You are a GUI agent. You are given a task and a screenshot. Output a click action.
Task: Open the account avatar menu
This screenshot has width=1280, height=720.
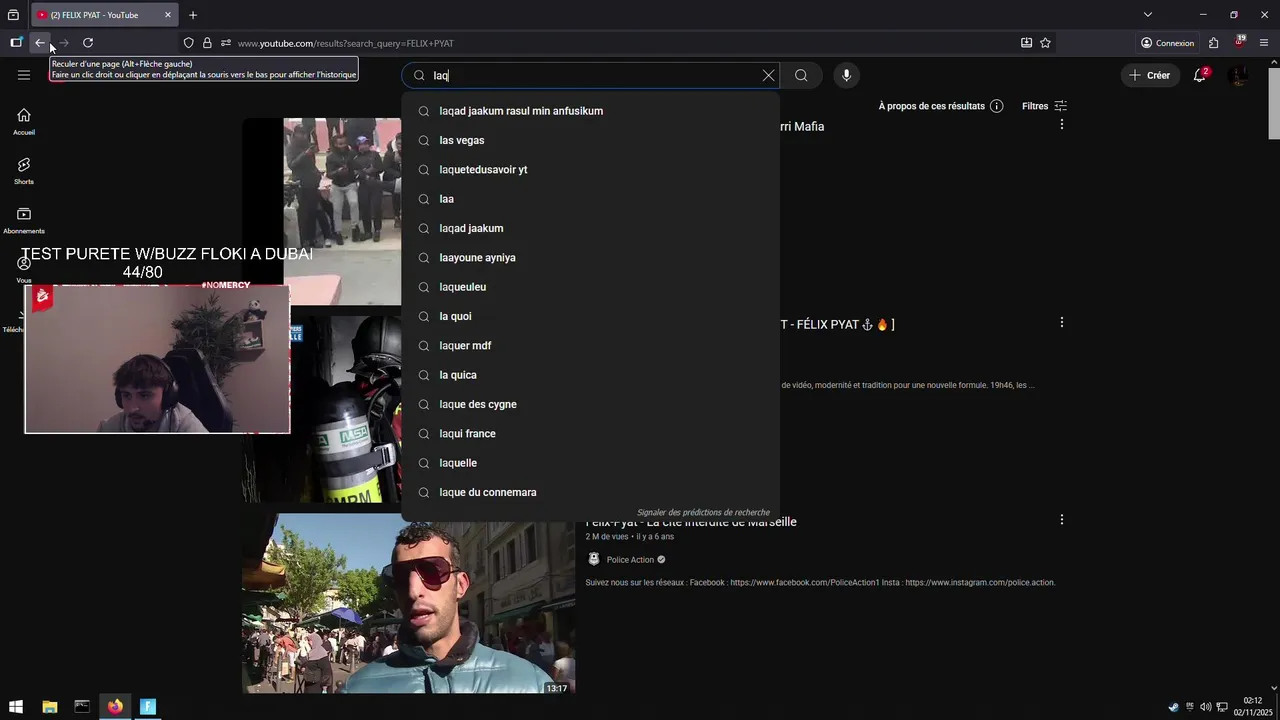click(x=1238, y=75)
